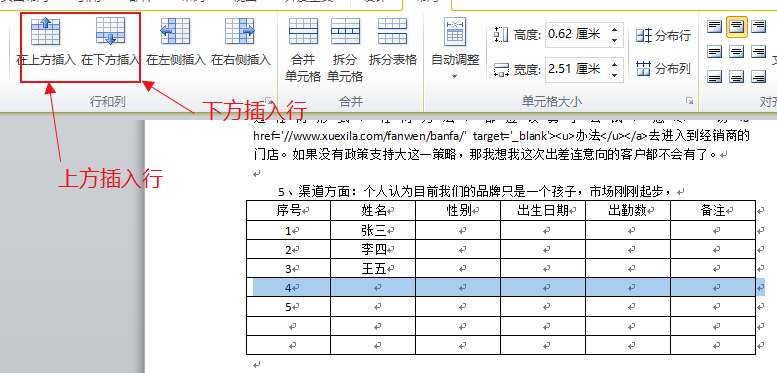Viewport: 777px width, 373px height.
Task: Align cell text middle right
Action: coord(758,52)
